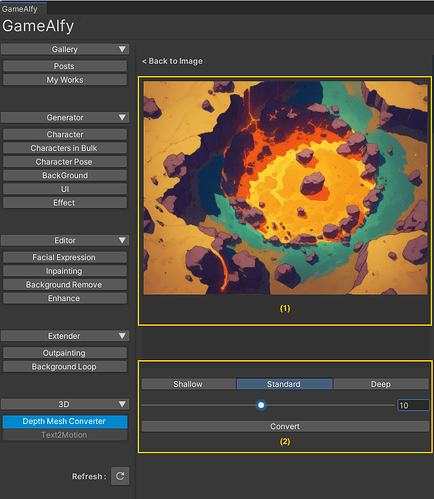Viewport: 434px width, 499px height.
Task: Click the depth slider handle
Action: pos(261,405)
